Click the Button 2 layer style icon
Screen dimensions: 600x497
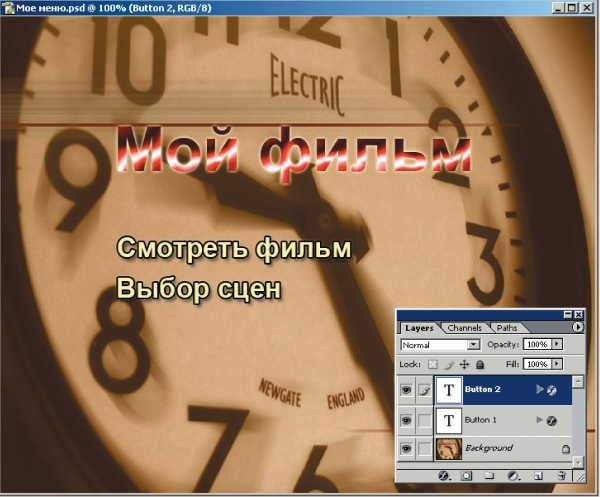click(551, 390)
